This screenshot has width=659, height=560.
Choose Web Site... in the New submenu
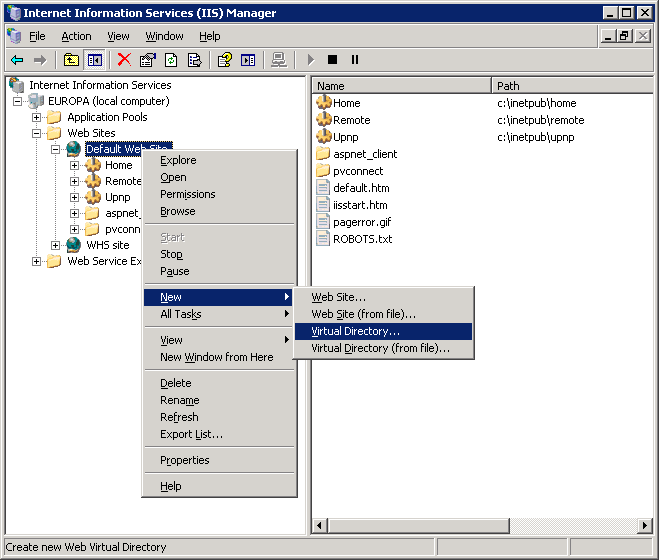click(383, 297)
